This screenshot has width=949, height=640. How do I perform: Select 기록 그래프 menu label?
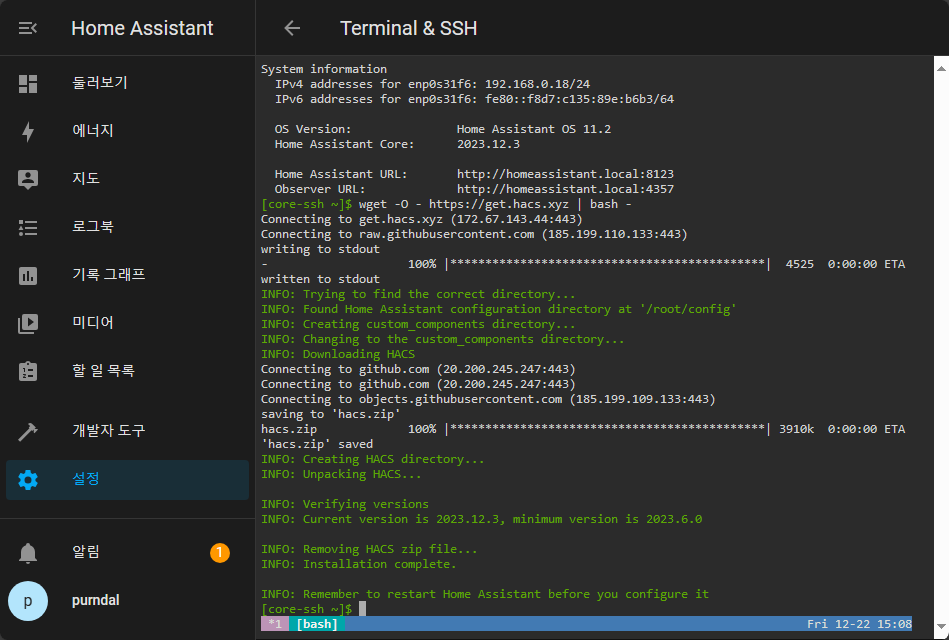(x=109, y=274)
